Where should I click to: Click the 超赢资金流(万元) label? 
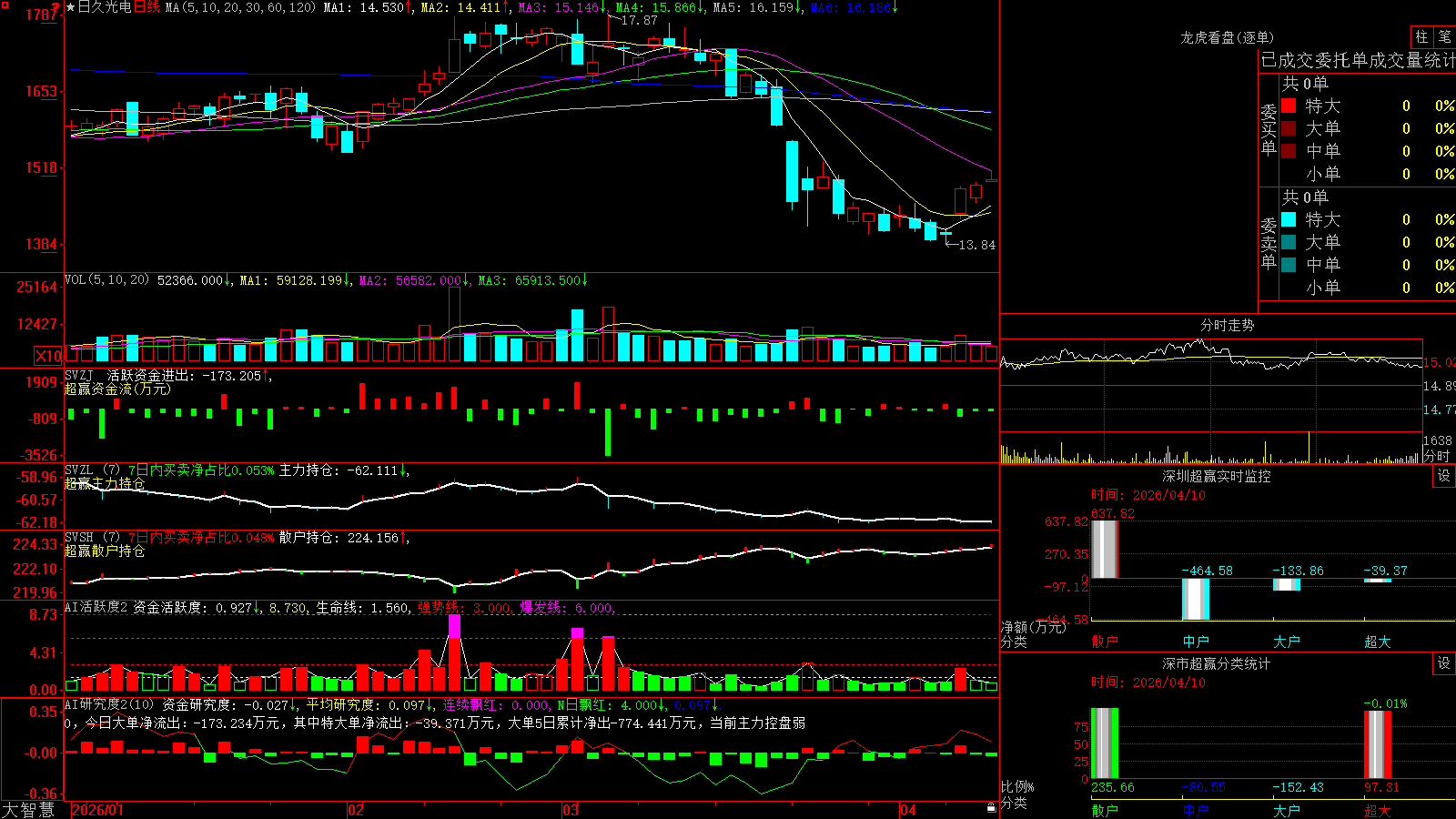point(117,389)
